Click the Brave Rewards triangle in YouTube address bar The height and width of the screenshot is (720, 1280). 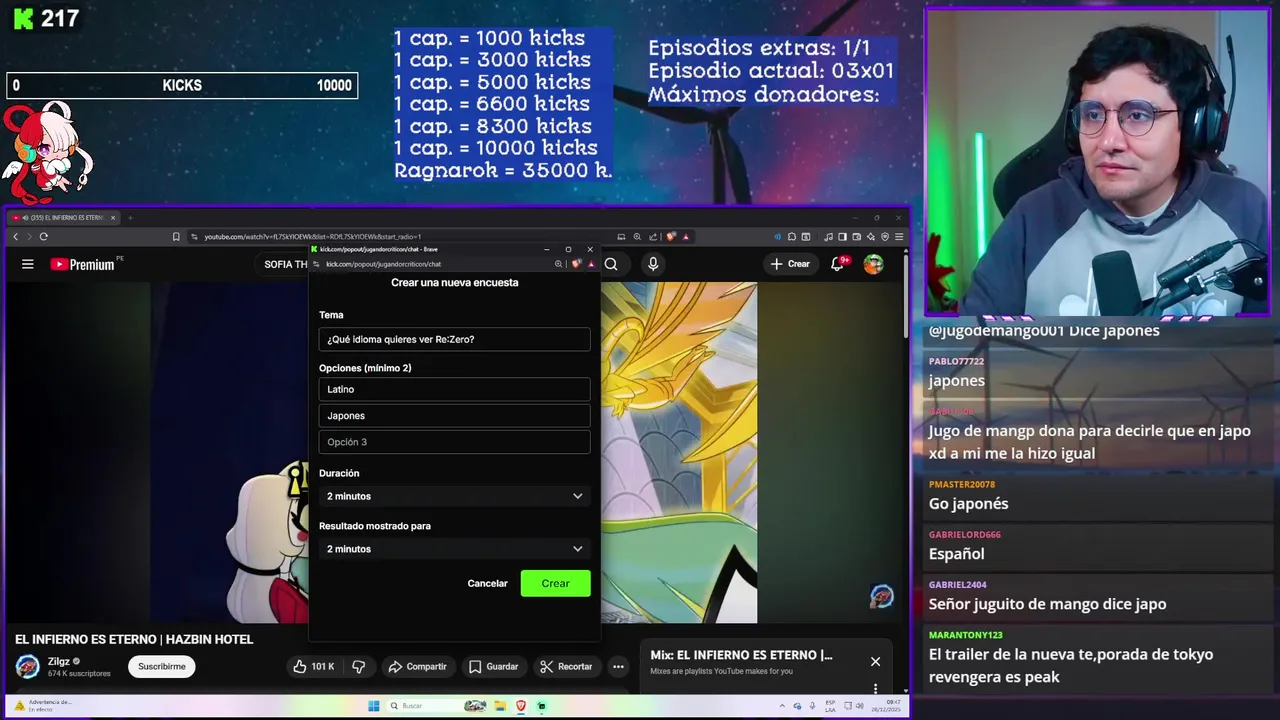pos(685,237)
